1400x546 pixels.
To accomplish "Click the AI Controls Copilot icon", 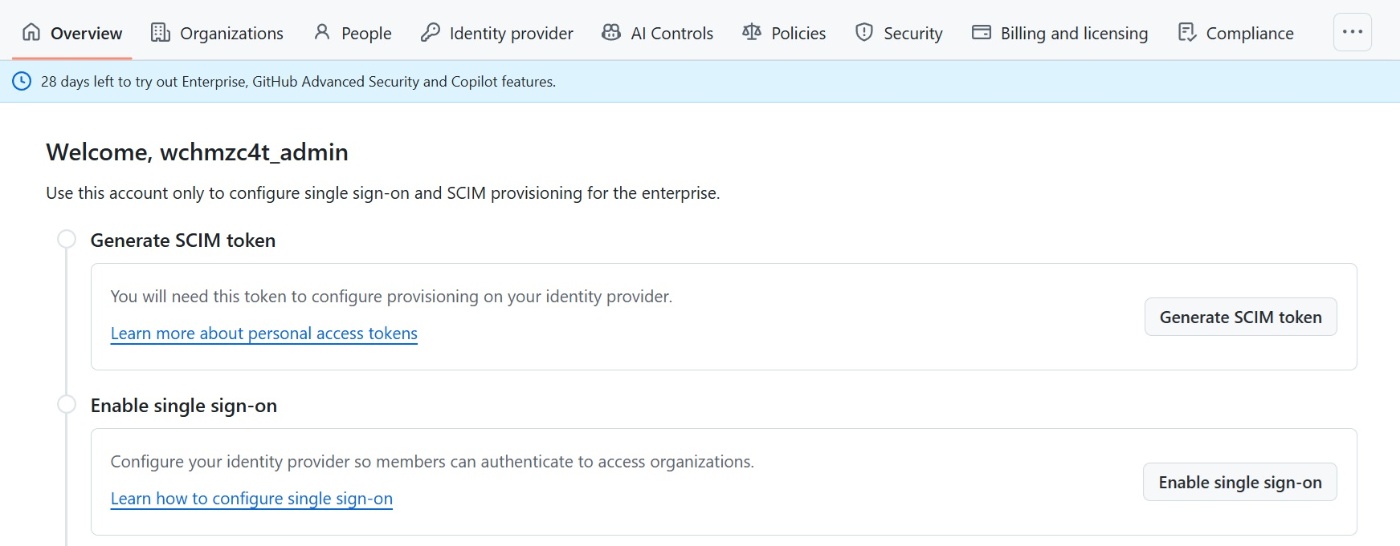I will 611,33.
